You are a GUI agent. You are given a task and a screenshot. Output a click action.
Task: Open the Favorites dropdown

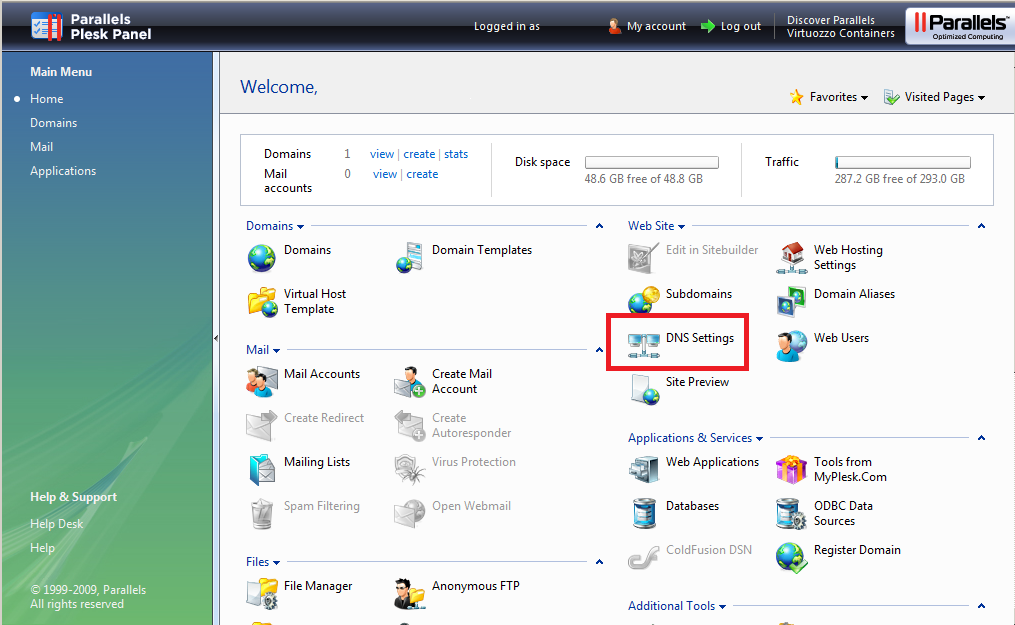[828, 97]
